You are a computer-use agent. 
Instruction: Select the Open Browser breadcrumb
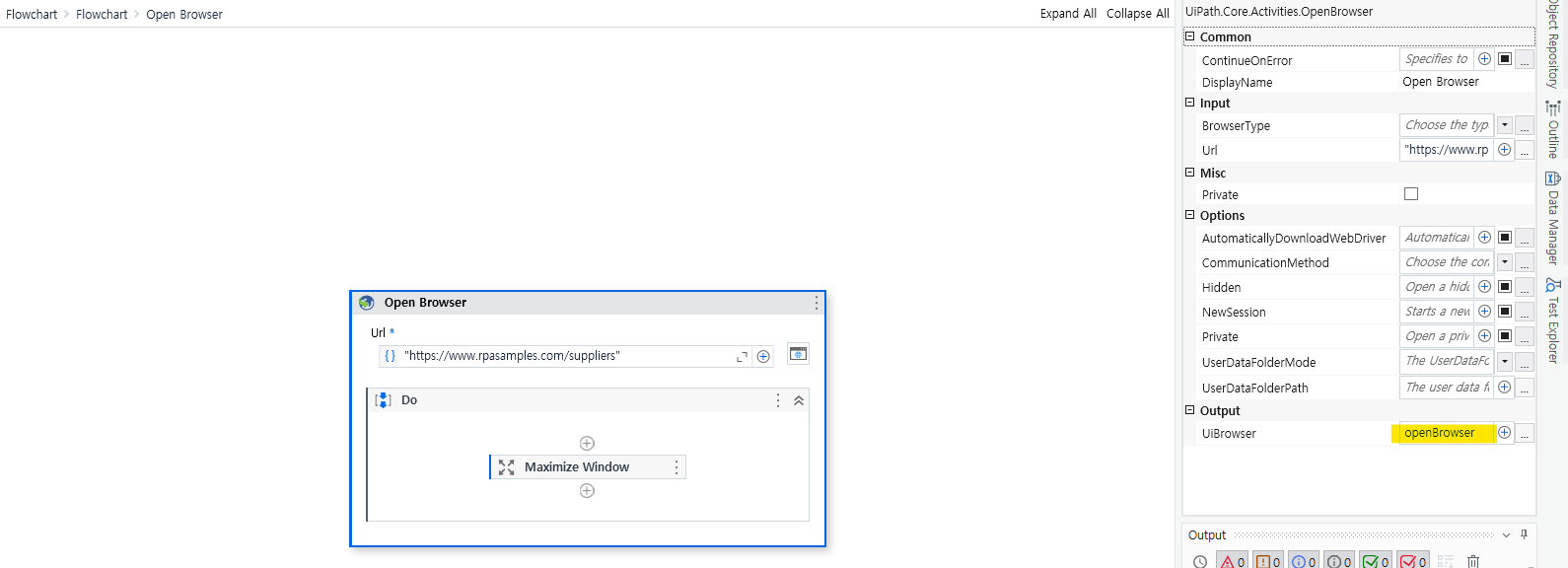pos(184,15)
